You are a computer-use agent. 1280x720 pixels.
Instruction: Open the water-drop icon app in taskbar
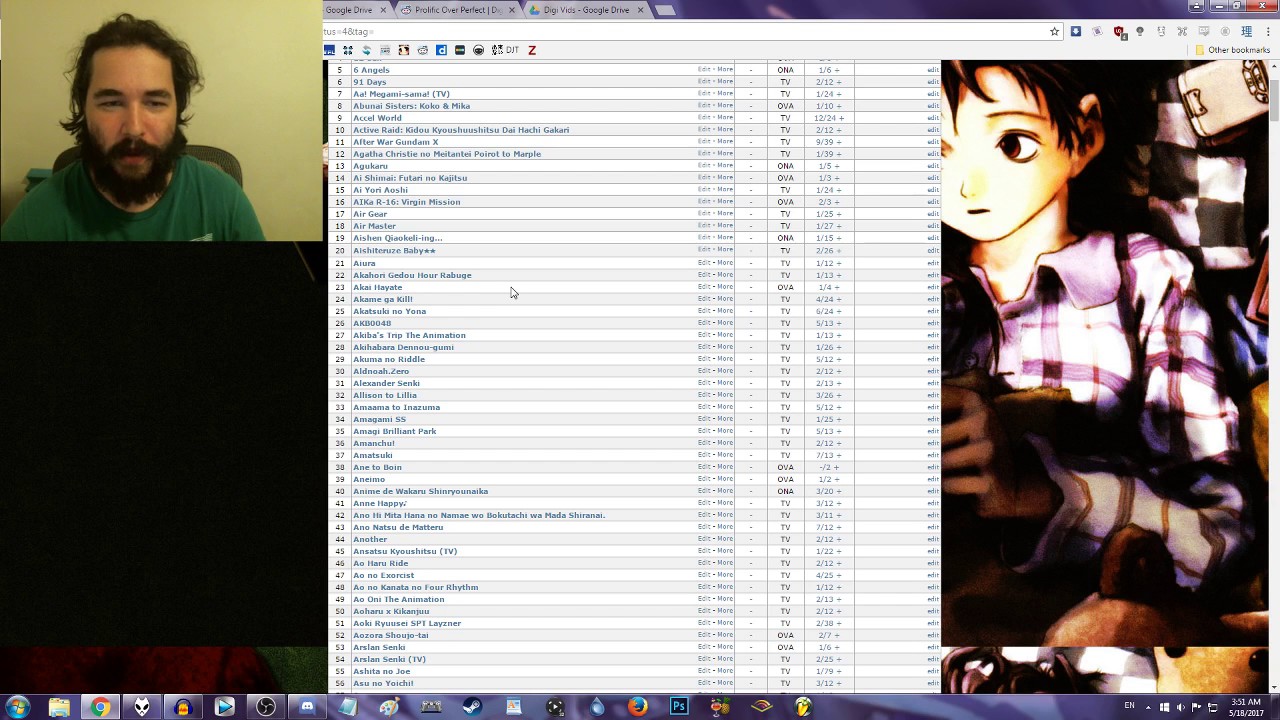[x=597, y=707]
